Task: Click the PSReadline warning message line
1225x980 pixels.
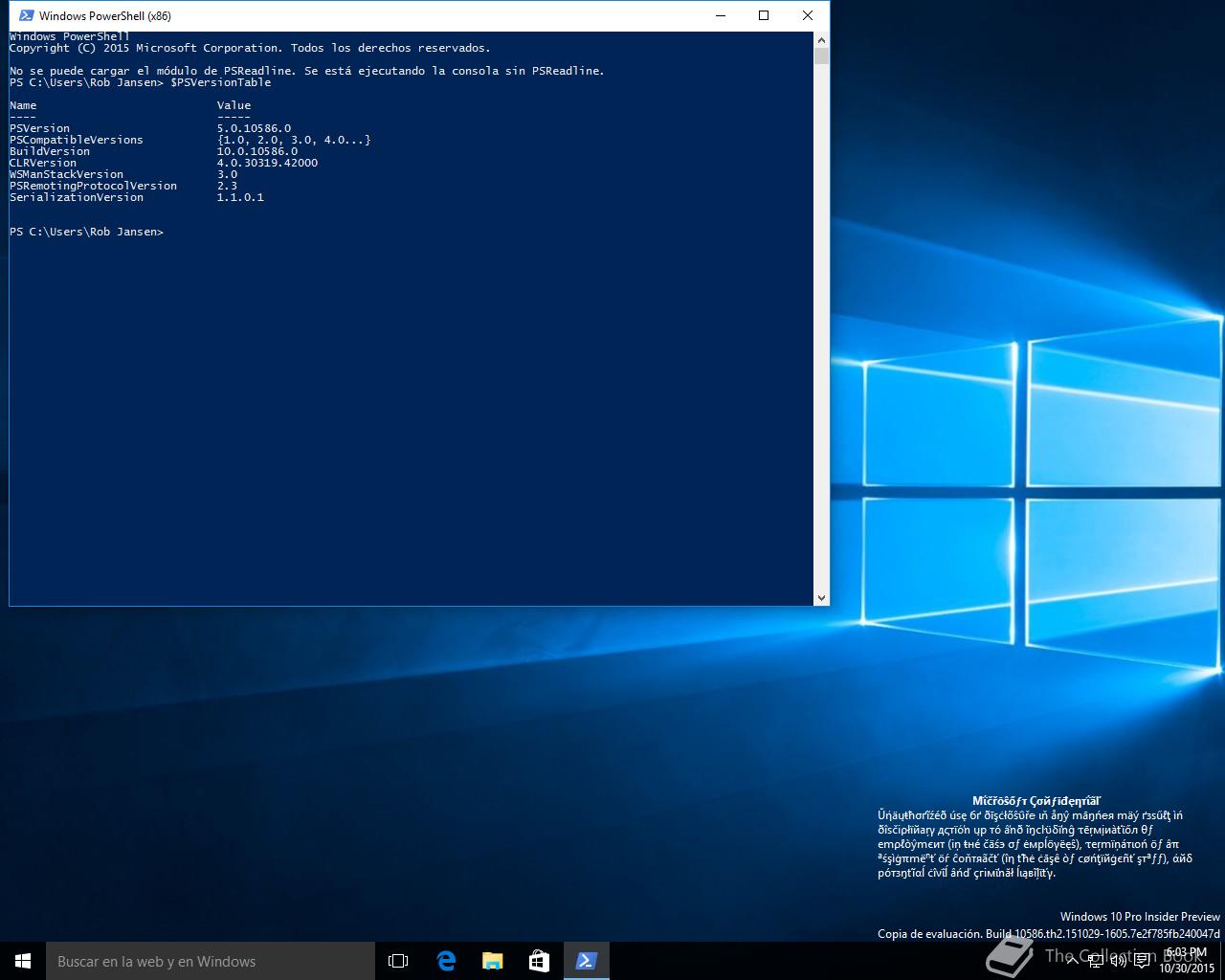Action: pos(306,71)
